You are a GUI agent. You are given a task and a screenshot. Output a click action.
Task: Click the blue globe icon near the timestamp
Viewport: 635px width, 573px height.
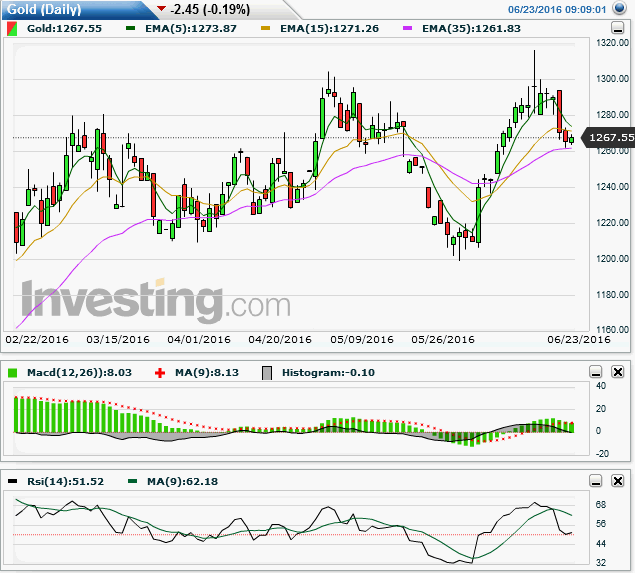(x=620, y=8)
